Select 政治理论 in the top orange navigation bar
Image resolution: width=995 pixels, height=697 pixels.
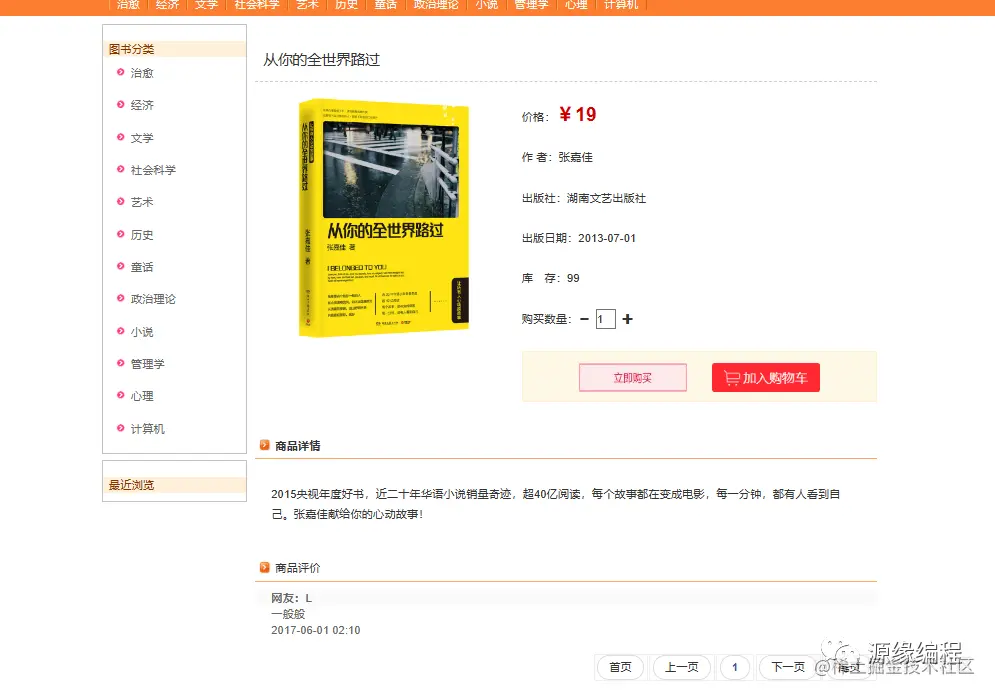436,4
